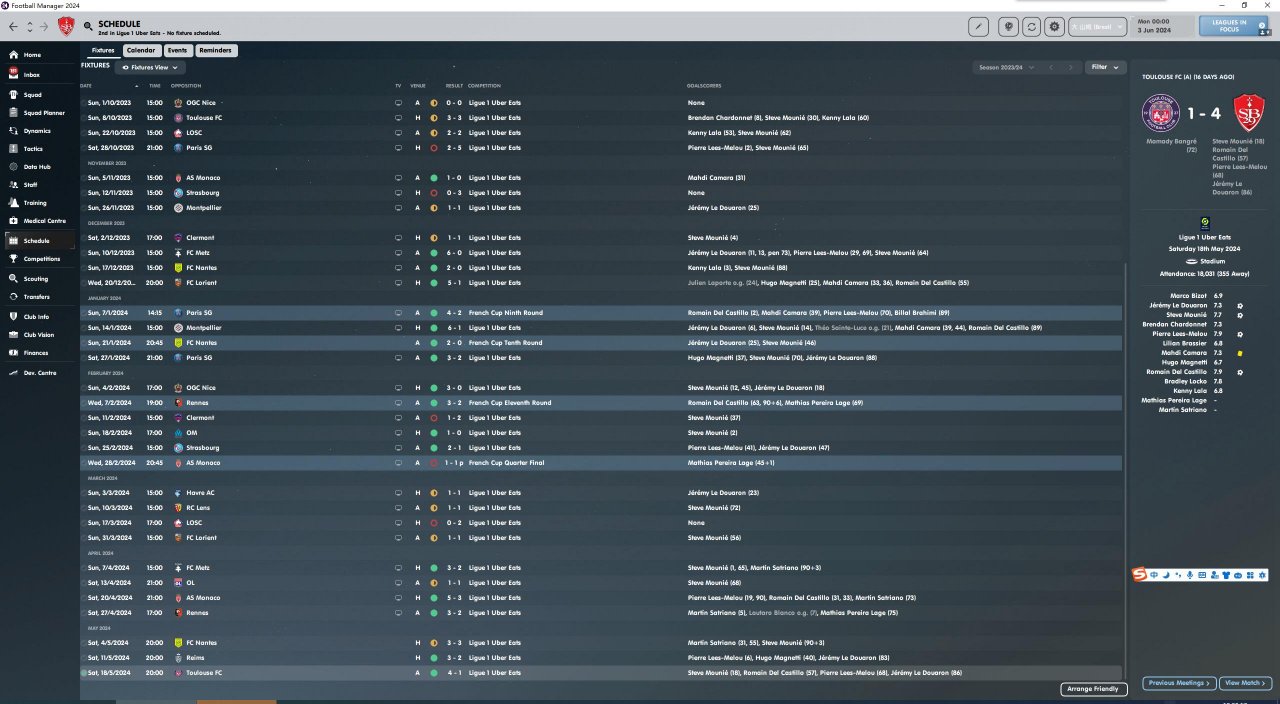Click Romain Del Castillo in the lineup ratings
The width and height of the screenshot is (1280, 704).
pyautogui.click(x=1174, y=372)
